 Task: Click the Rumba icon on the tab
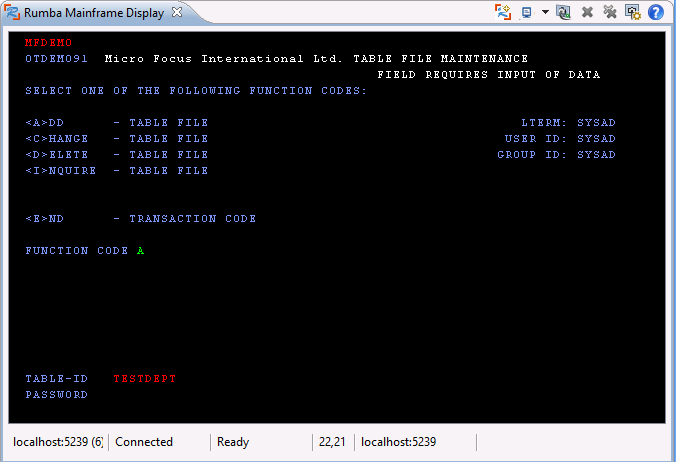[13, 13]
